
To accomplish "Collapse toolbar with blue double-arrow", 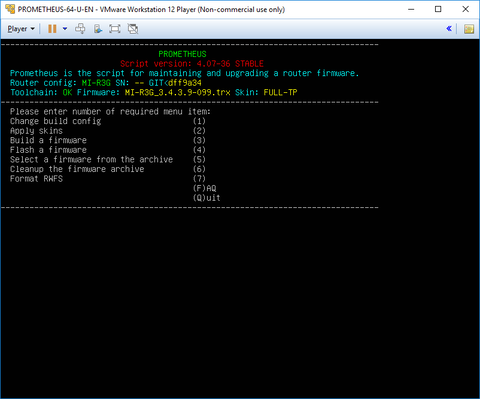I will (449, 29).
